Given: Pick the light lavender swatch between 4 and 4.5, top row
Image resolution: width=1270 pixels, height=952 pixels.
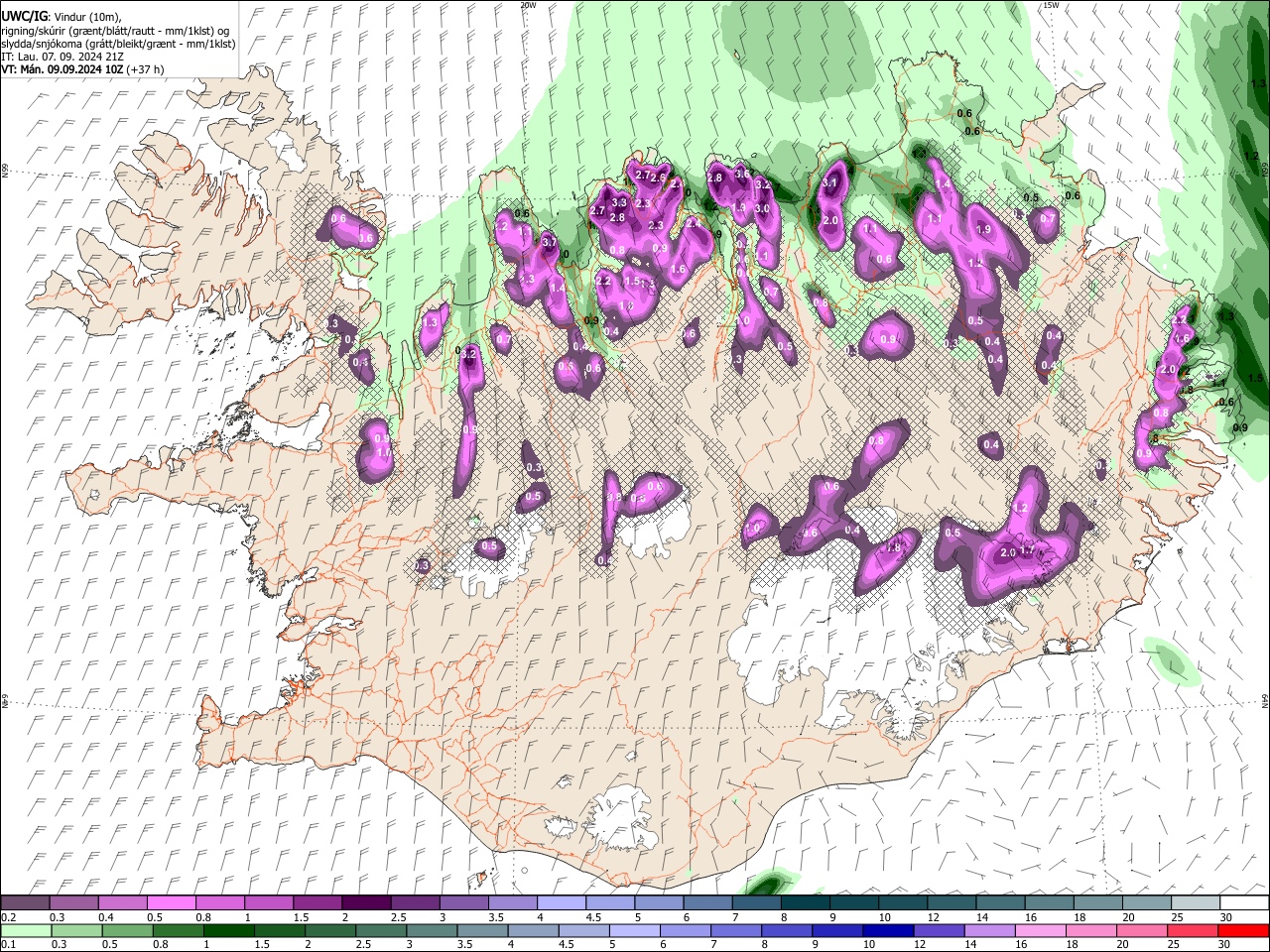Looking at the screenshot, I should click(562, 902).
